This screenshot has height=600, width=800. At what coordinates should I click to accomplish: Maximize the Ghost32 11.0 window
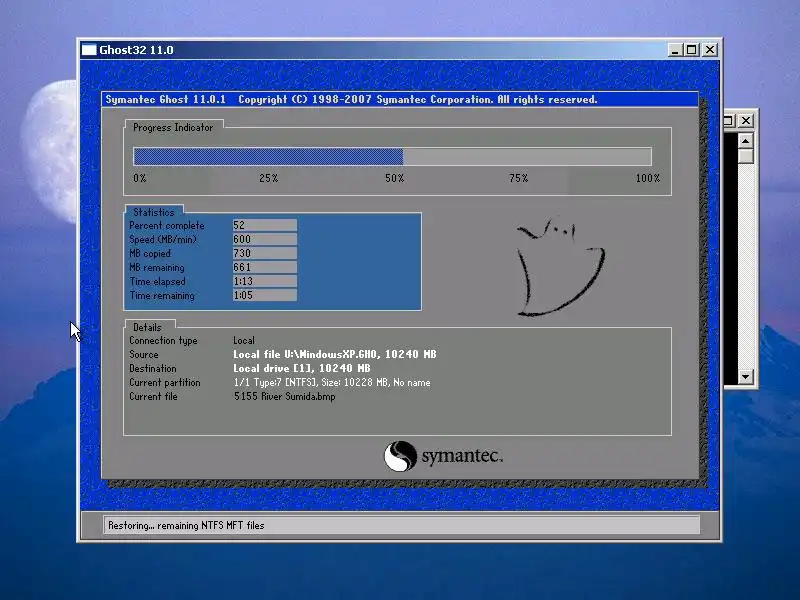pyautogui.click(x=692, y=50)
